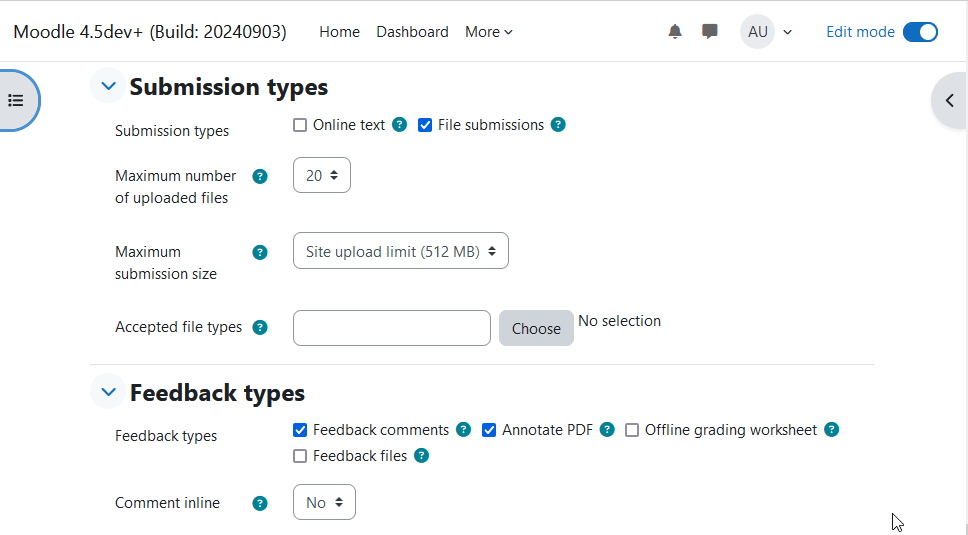Open the messaging chat bubble icon
This screenshot has height=535, width=968.
click(x=710, y=31)
